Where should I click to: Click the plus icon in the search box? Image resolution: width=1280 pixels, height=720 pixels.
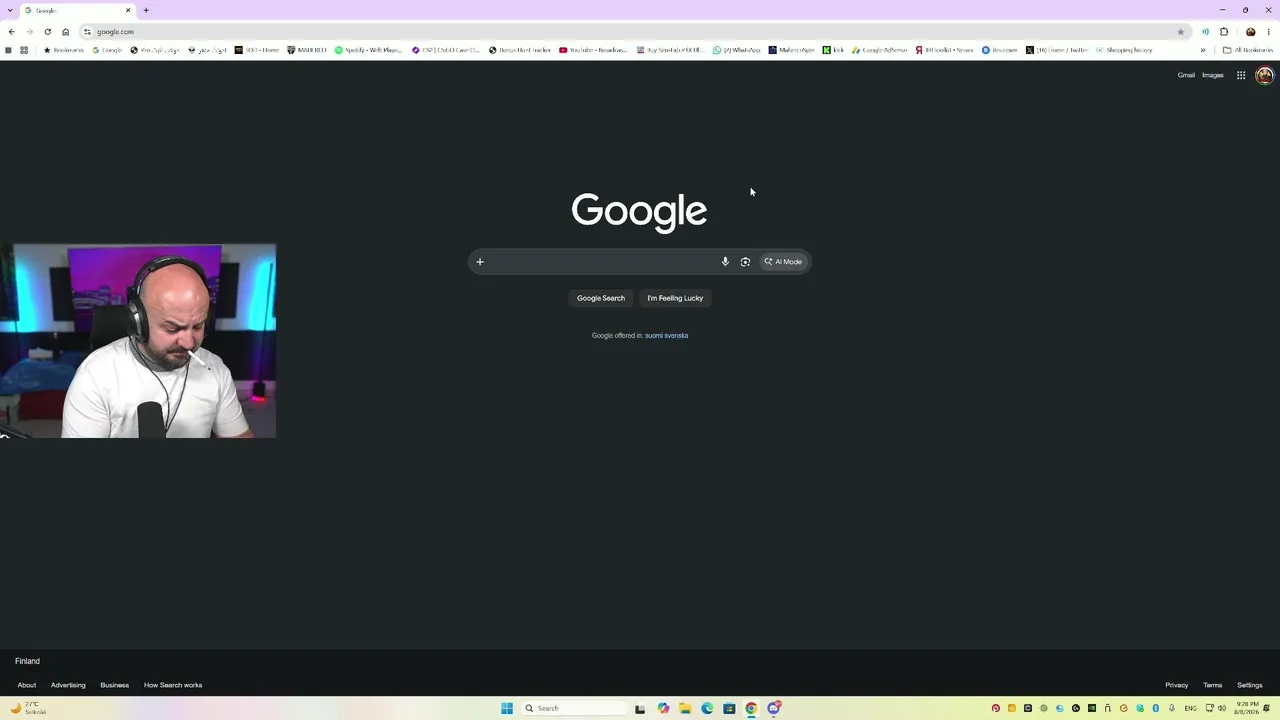click(480, 262)
